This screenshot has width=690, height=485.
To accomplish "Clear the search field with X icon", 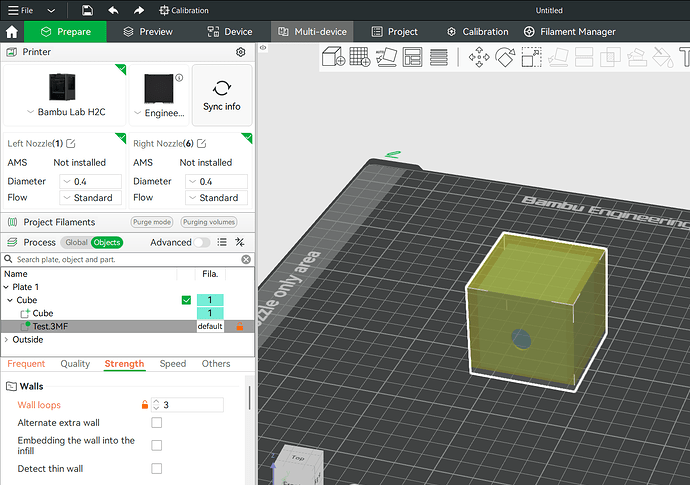I will [246, 259].
